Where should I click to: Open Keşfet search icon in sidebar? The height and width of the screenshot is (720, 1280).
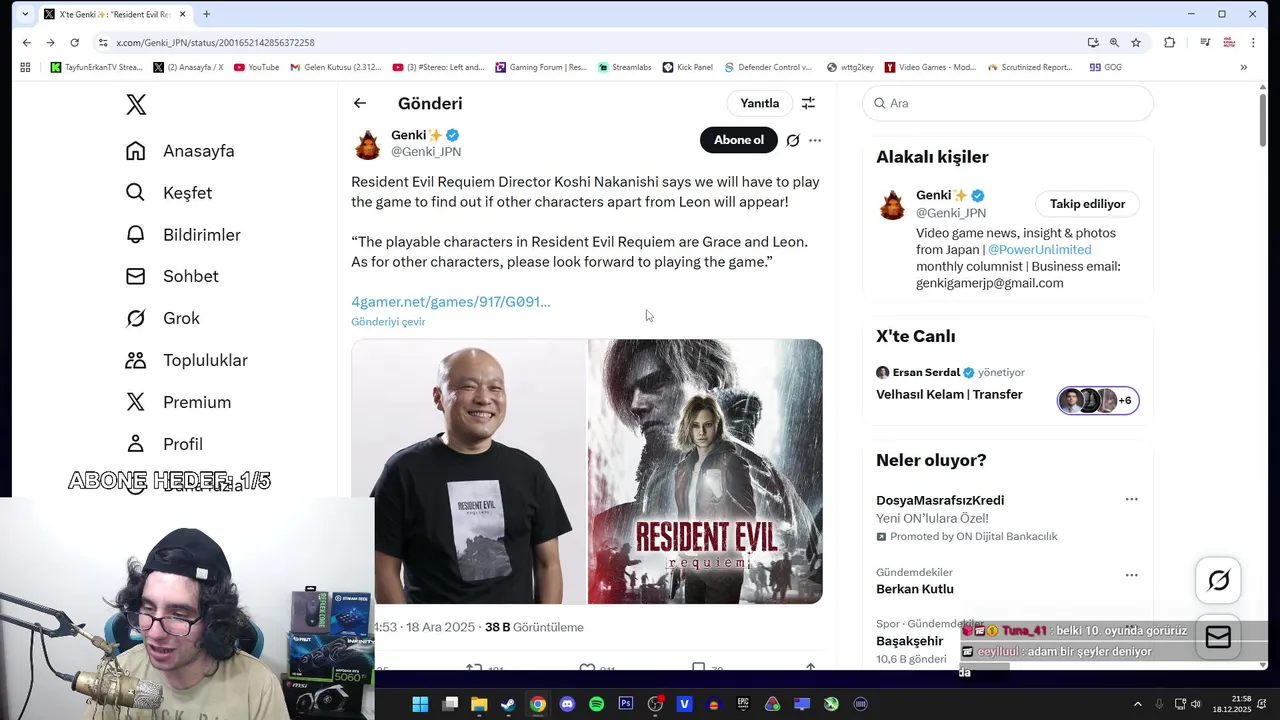pos(135,192)
